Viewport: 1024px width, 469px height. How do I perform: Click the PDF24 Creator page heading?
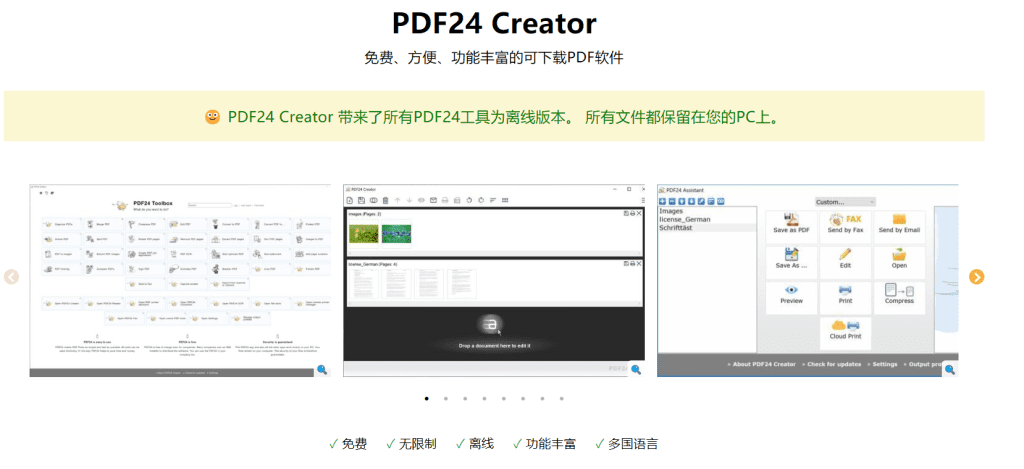pos(494,24)
